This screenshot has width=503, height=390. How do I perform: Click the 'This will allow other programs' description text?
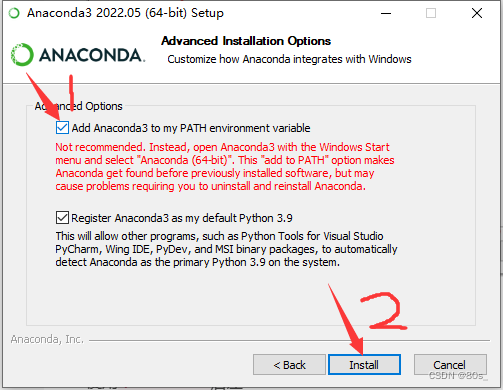click(226, 249)
